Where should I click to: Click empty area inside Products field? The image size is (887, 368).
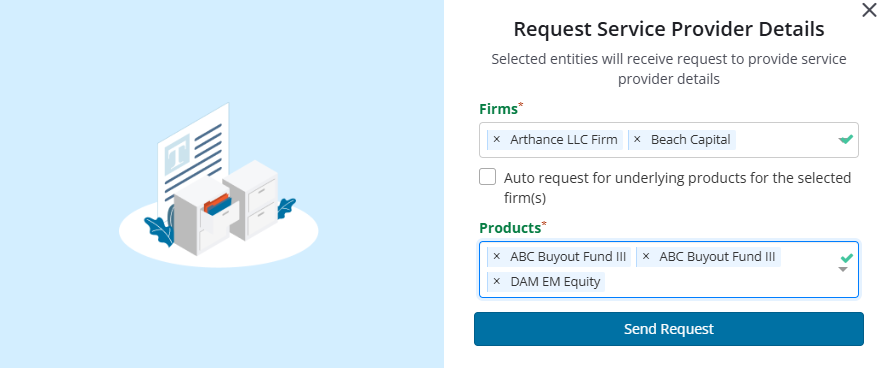coord(718,282)
